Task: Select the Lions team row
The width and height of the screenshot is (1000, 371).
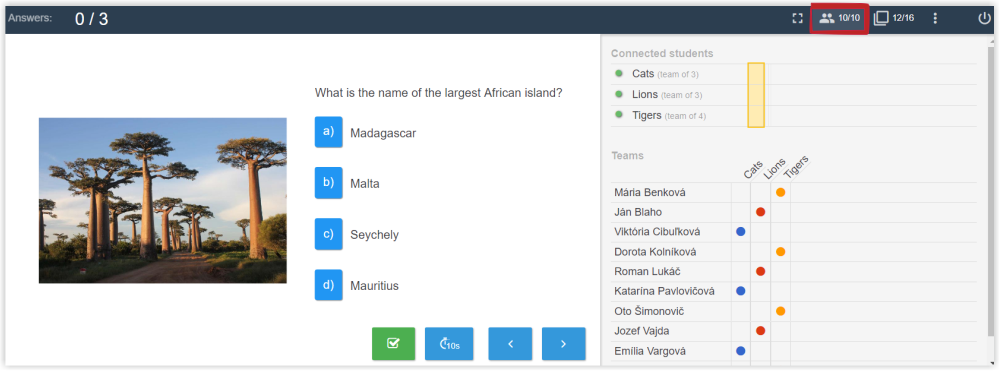Action: [x=793, y=95]
